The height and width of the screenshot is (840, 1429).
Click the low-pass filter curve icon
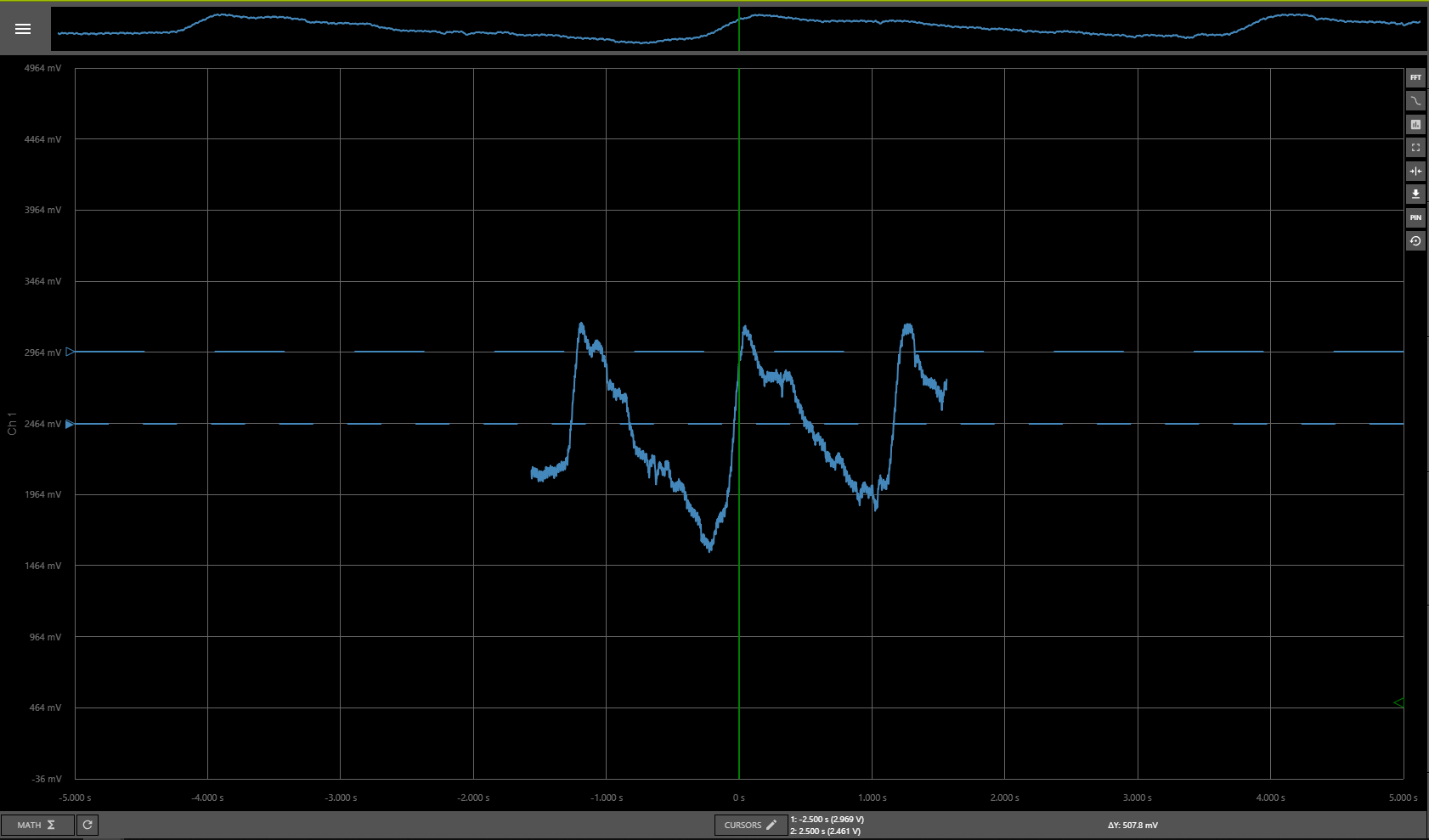pos(1415,101)
